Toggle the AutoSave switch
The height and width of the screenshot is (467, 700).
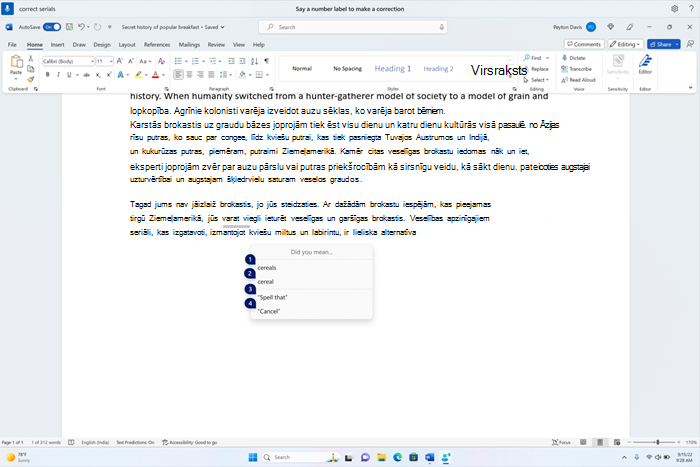pos(52,27)
